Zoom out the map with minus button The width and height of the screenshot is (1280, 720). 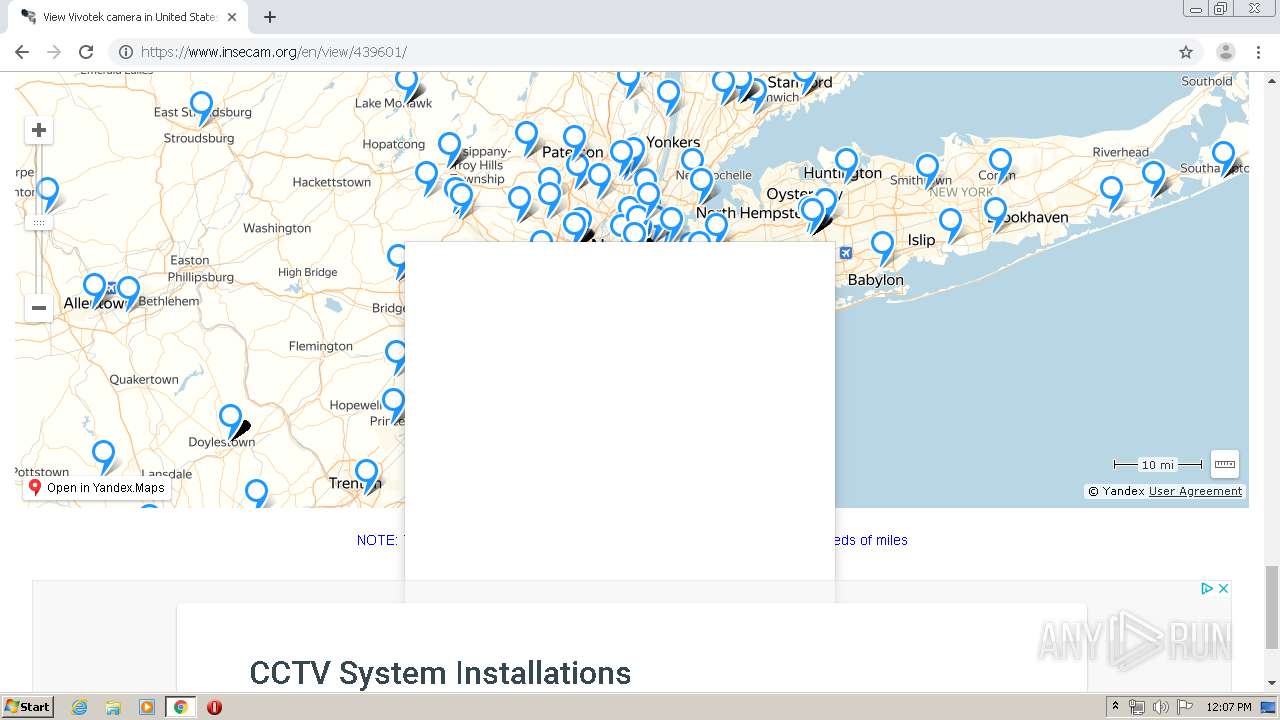(39, 308)
